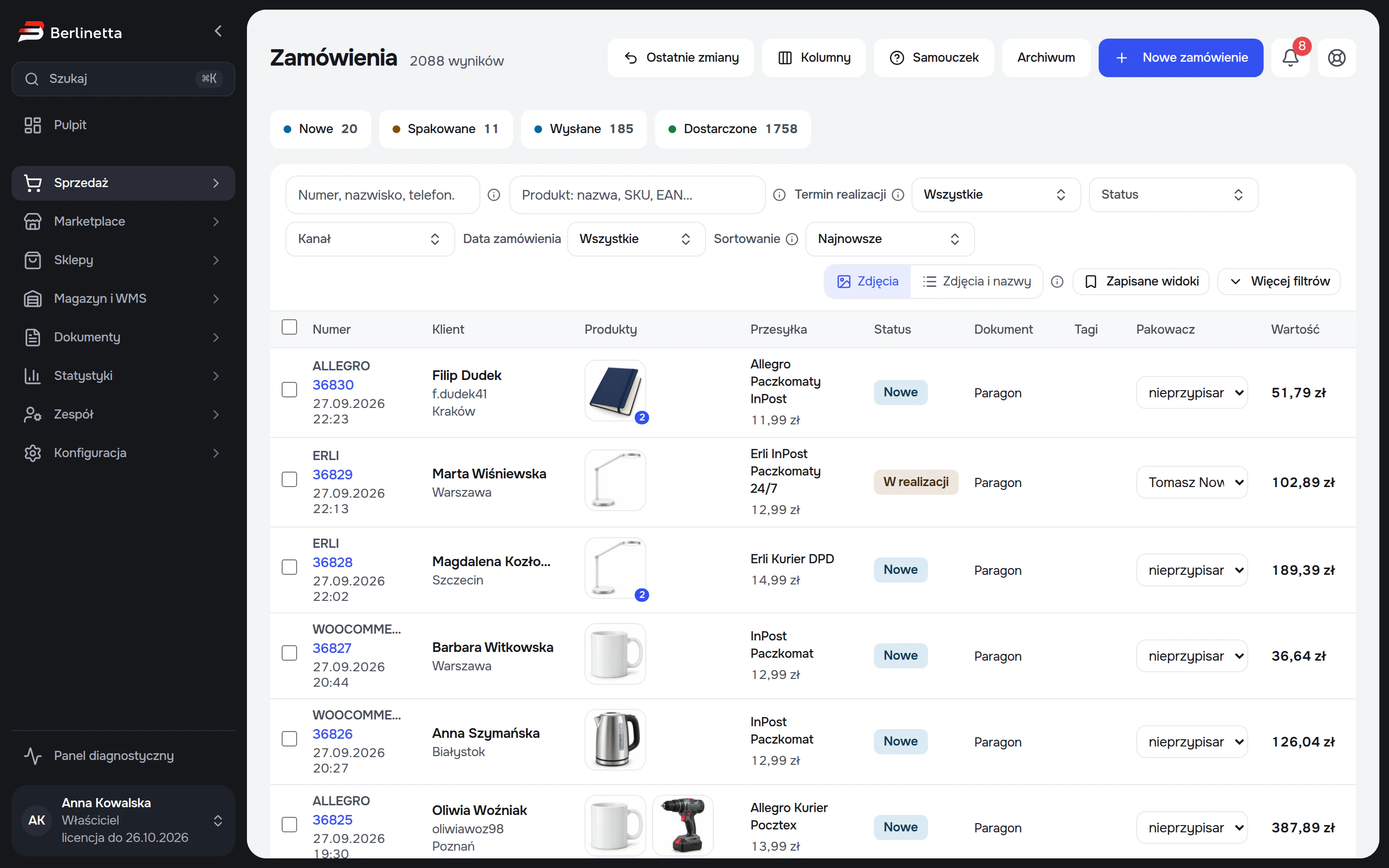Open Zapisane widoki saved views
The height and width of the screenshot is (868, 1389).
[1141, 281]
